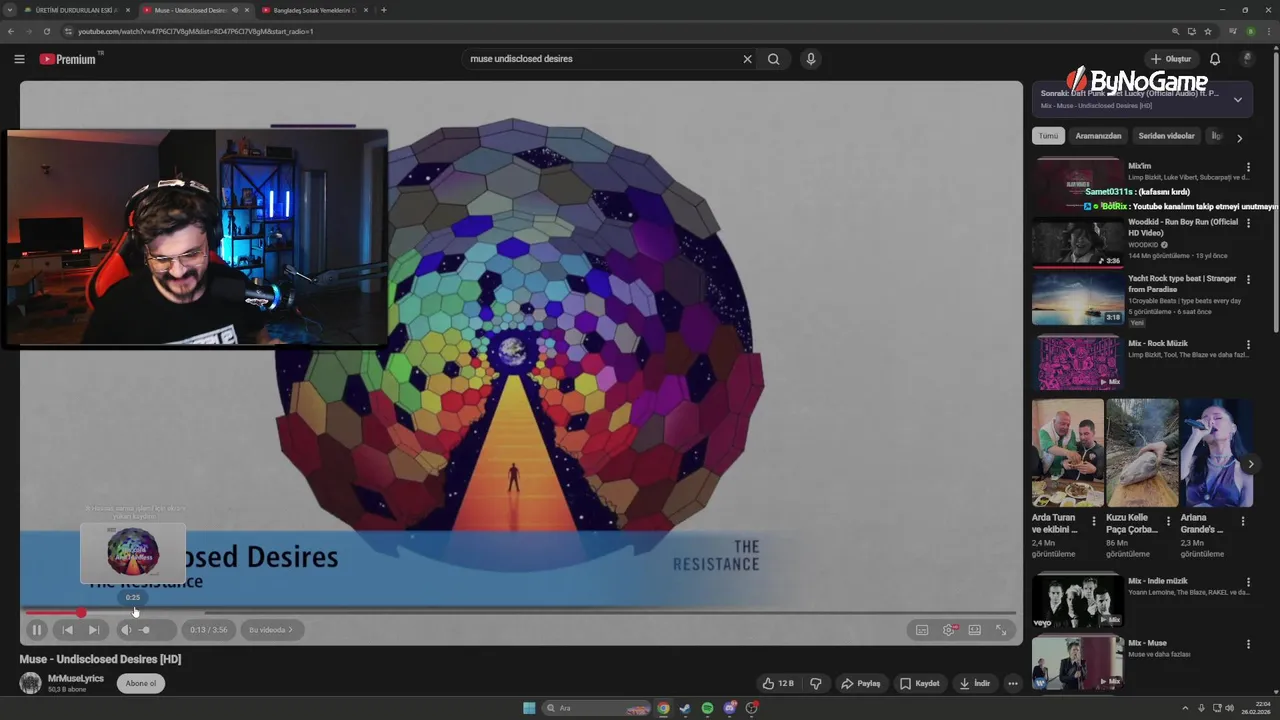This screenshot has height=720, width=1280.
Task: Subscribe with Abone ol button
Action: pyautogui.click(x=141, y=684)
